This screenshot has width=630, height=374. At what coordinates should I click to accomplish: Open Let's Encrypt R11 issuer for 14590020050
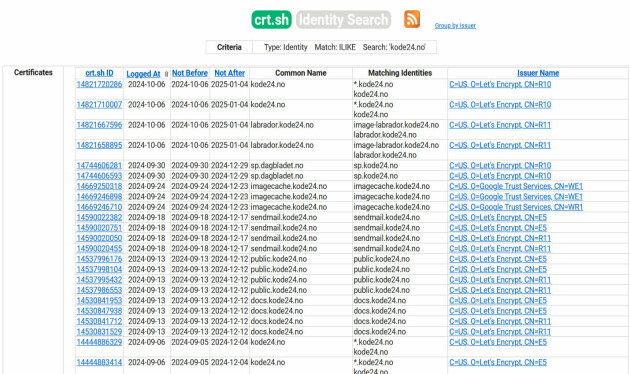500,238
